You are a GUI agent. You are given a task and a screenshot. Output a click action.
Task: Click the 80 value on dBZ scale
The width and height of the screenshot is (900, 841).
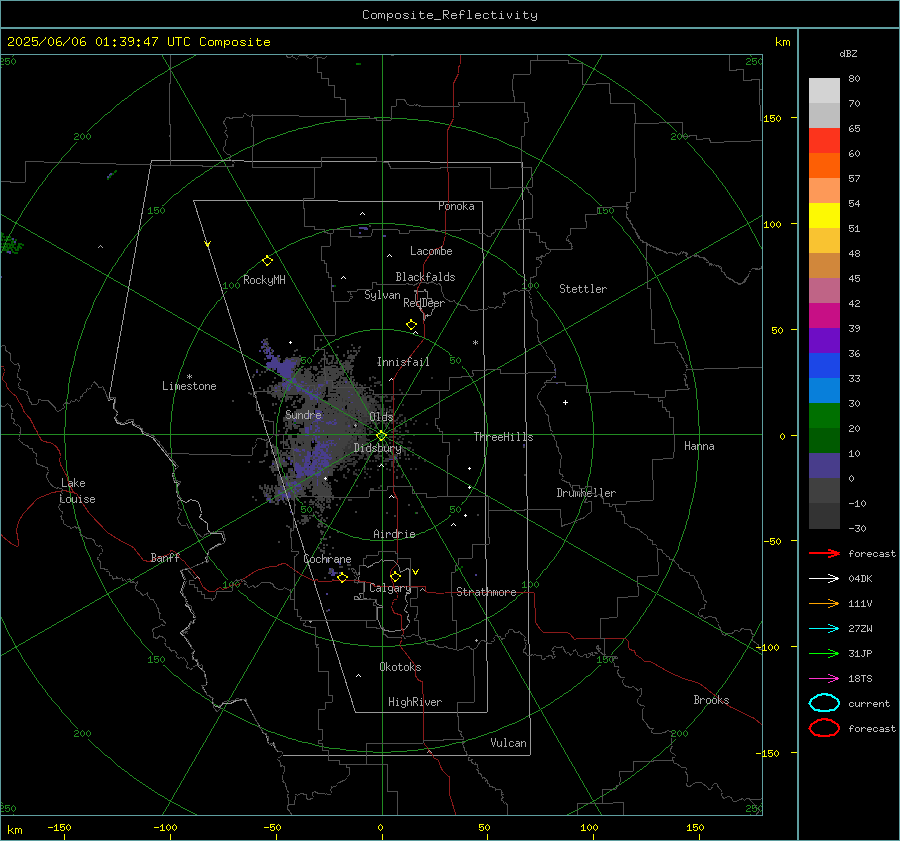854,78
